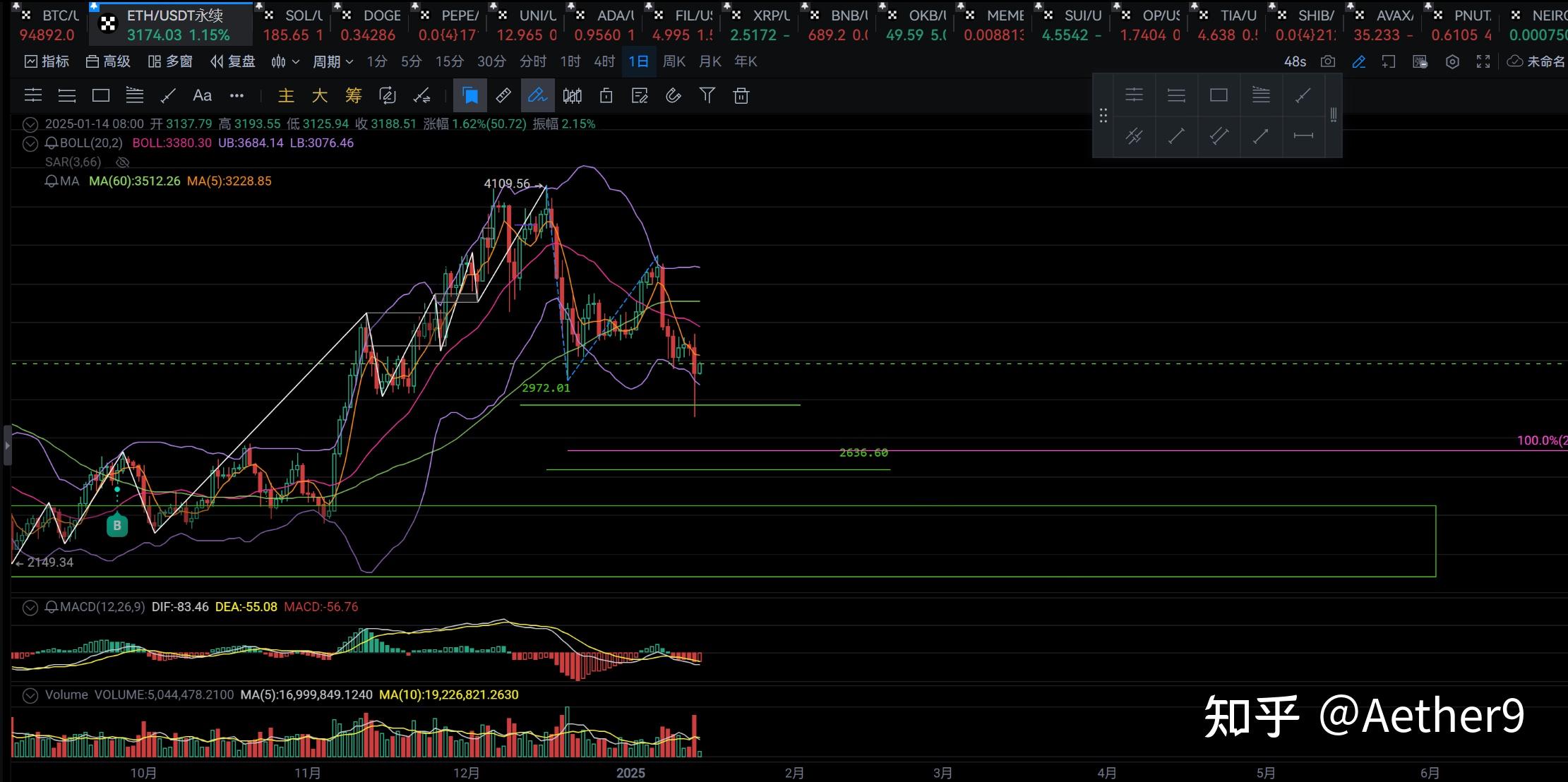The image size is (1568, 782).
Task: Collapse the MACD indicator panel chevron
Action: [x=30, y=608]
